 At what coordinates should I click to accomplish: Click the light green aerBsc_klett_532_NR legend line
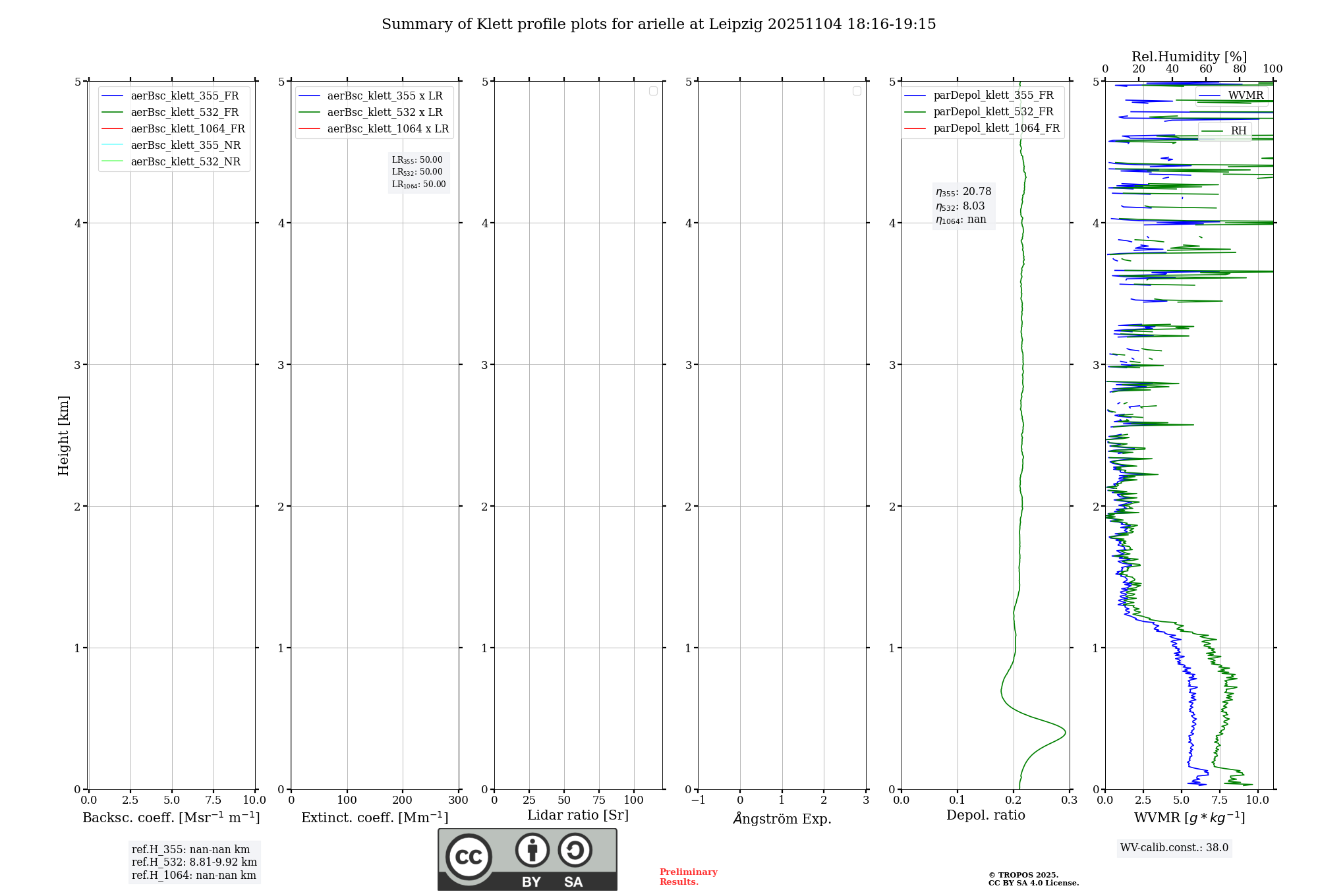pos(113,162)
